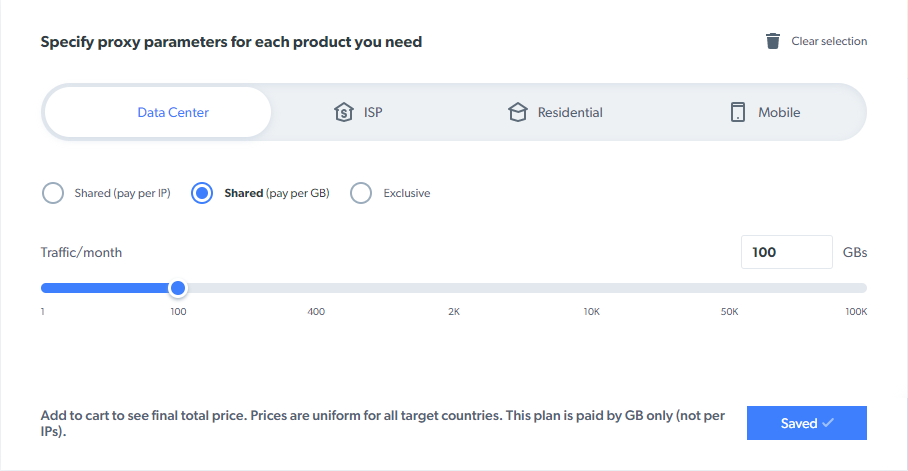908x471 pixels.
Task: Click the Clear selection link
Action: [828, 41]
